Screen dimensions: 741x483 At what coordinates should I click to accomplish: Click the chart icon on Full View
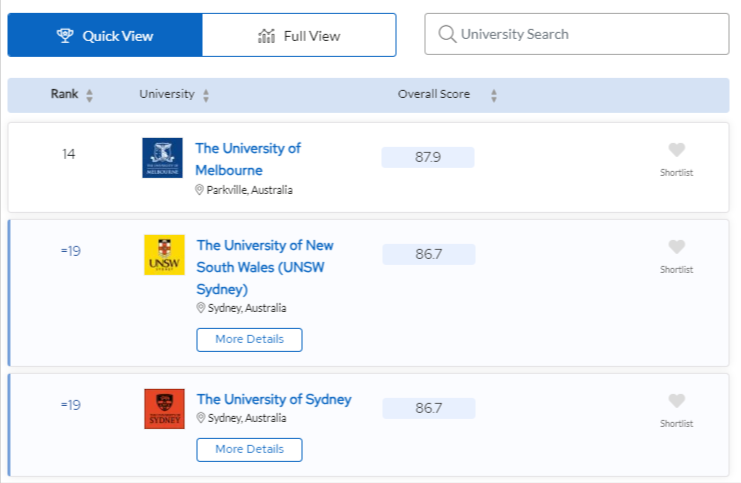click(x=267, y=36)
